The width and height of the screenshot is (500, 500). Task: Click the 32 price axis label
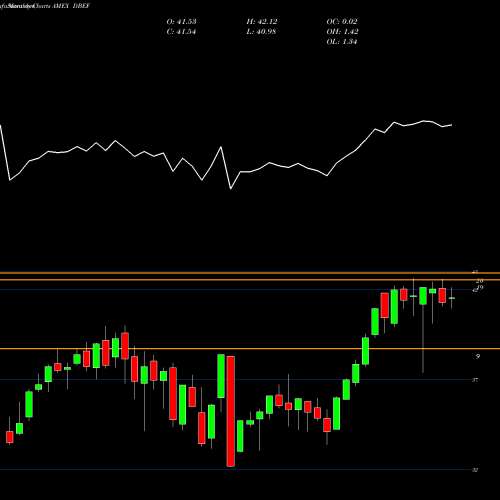pyautogui.click(x=475, y=470)
